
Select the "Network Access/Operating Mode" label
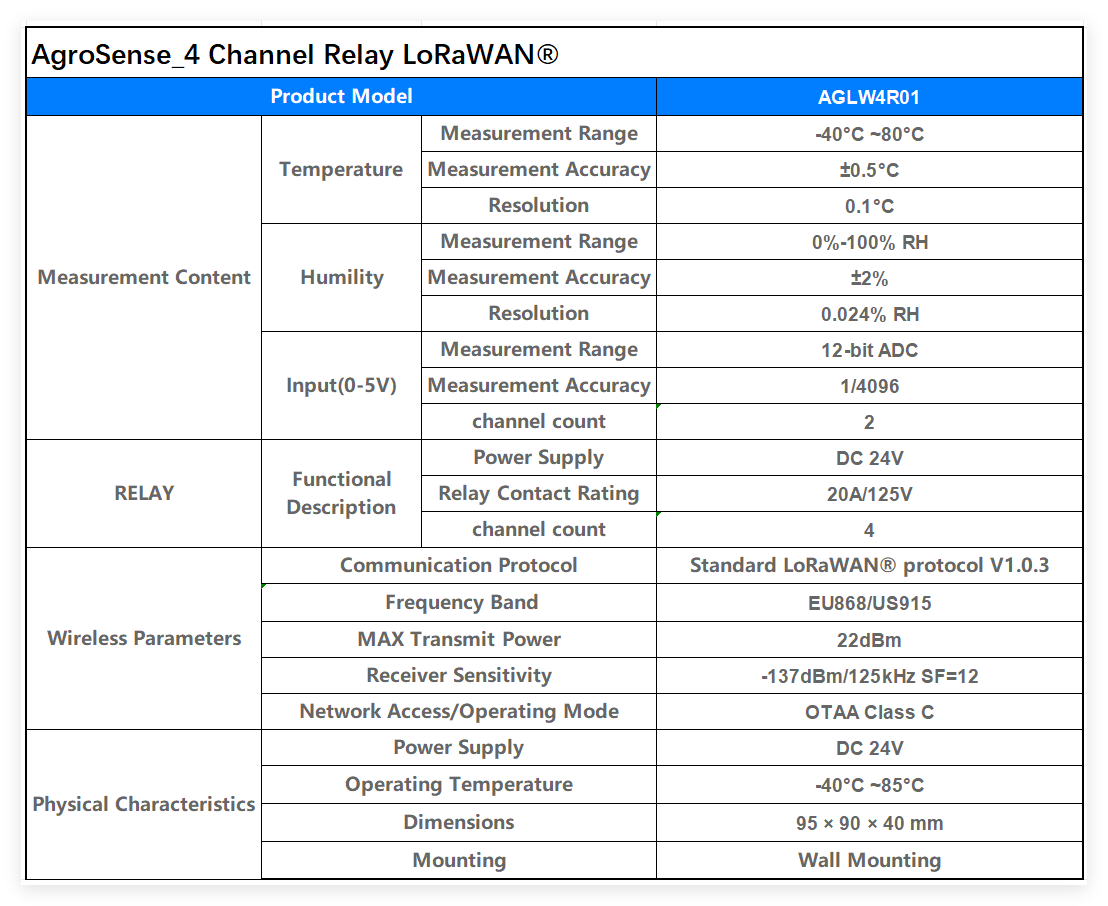[x=459, y=712]
